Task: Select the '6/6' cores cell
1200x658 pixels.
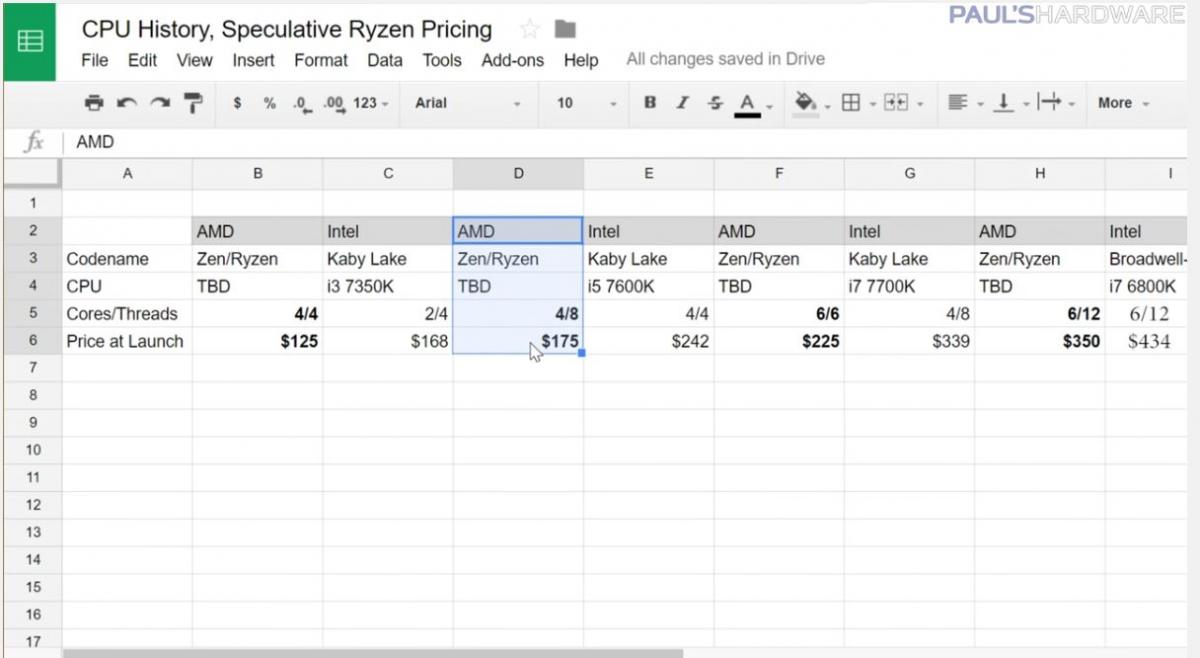Action: pyautogui.click(x=779, y=314)
